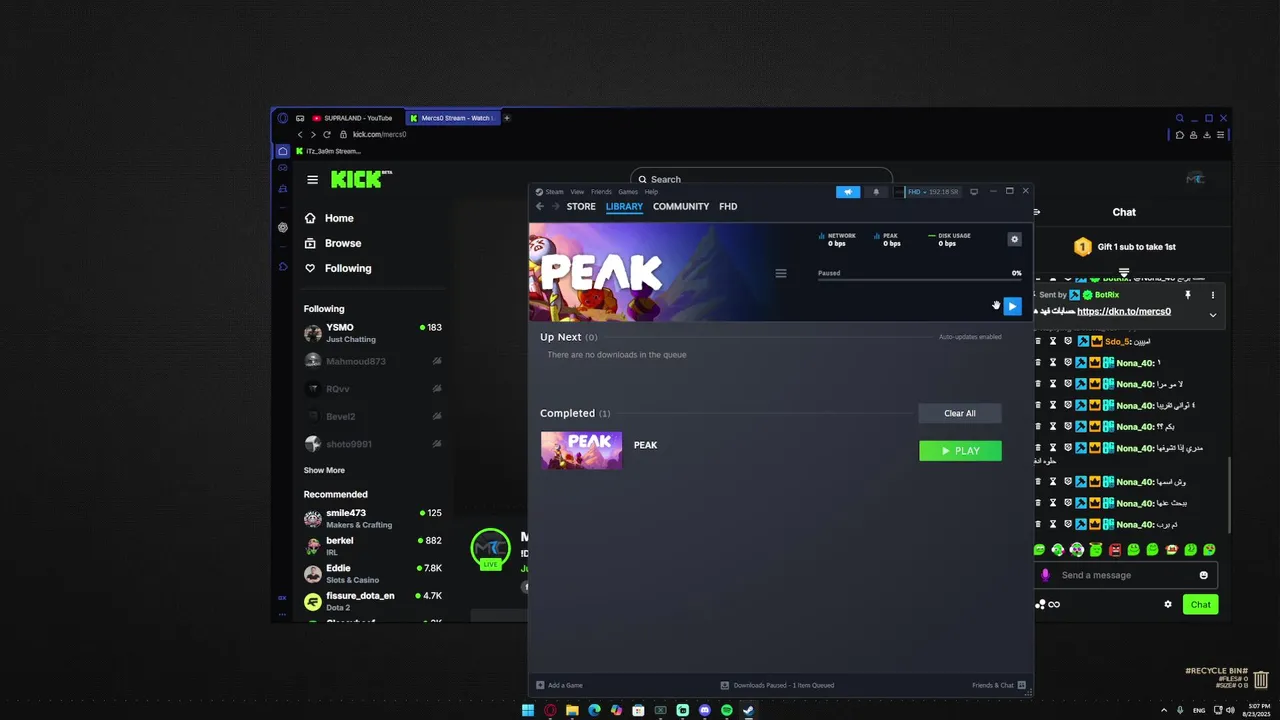Click the download progress bar showing 0%

[x=919, y=280]
